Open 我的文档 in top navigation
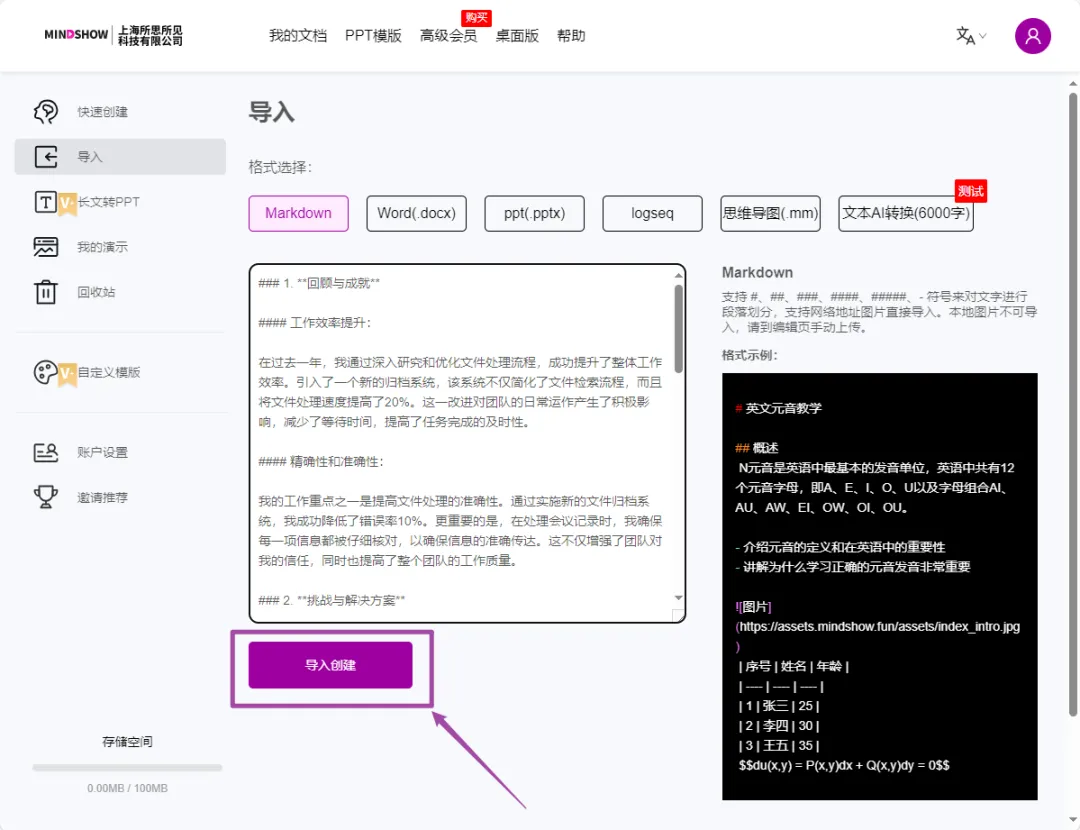The width and height of the screenshot is (1080, 830). tap(298, 36)
